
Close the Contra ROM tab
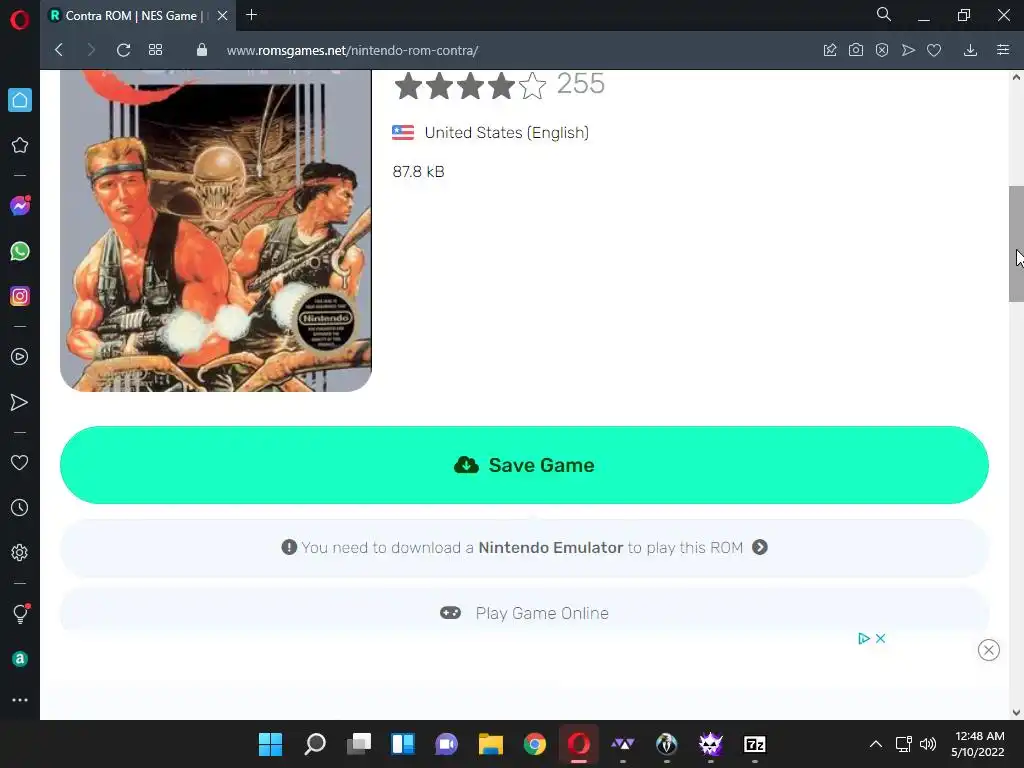click(223, 16)
